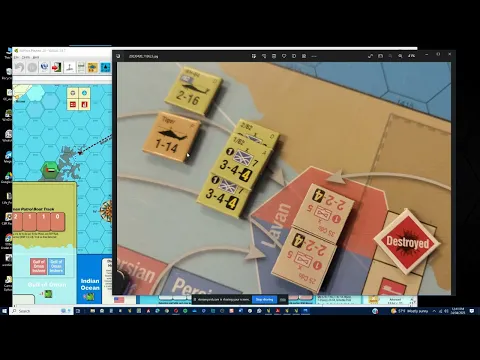Click the blue ship counter toolbar icon
480x360 pixels.
[105, 68]
